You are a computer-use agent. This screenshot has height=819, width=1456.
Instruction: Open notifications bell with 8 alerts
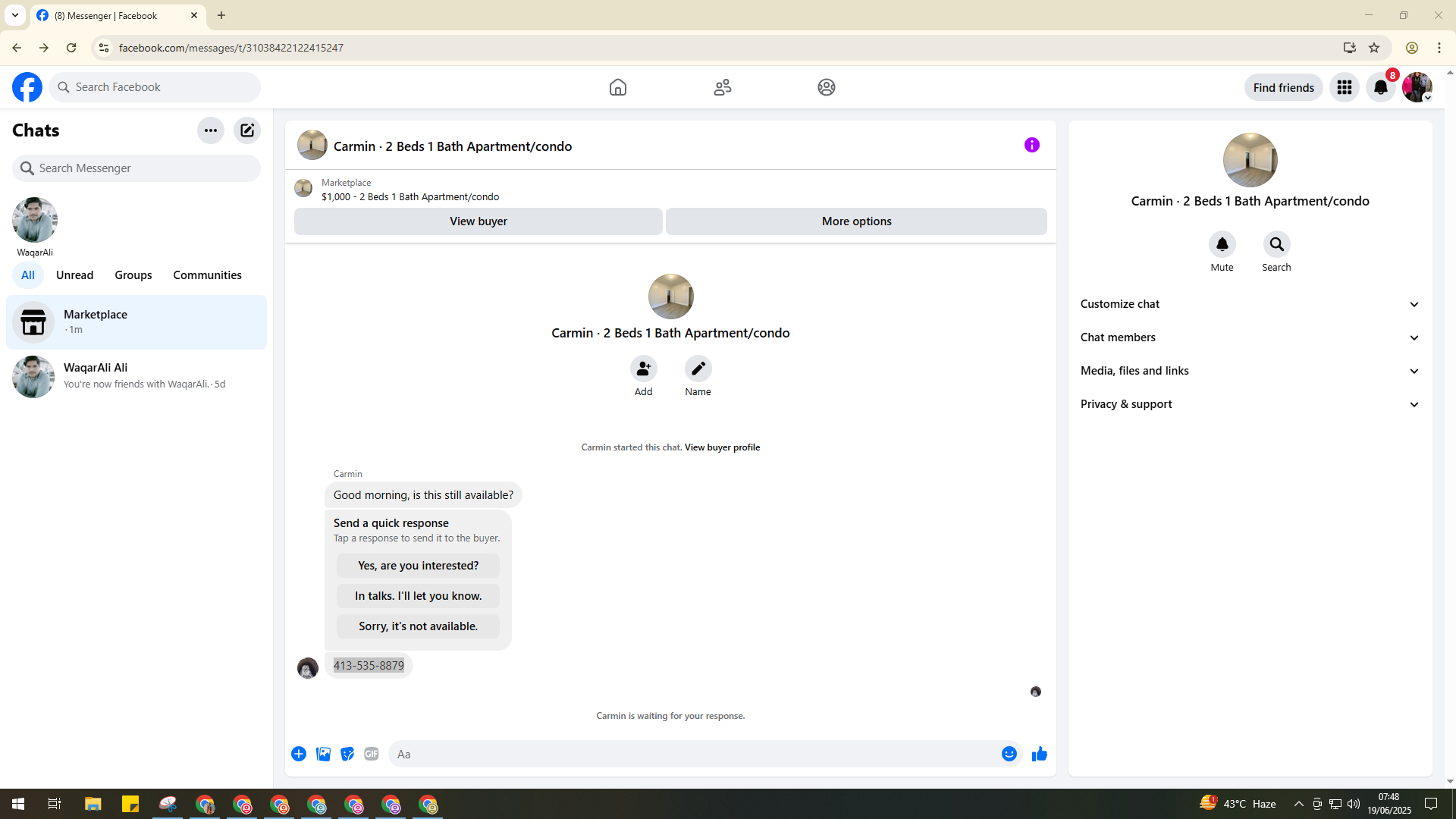point(1381,87)
